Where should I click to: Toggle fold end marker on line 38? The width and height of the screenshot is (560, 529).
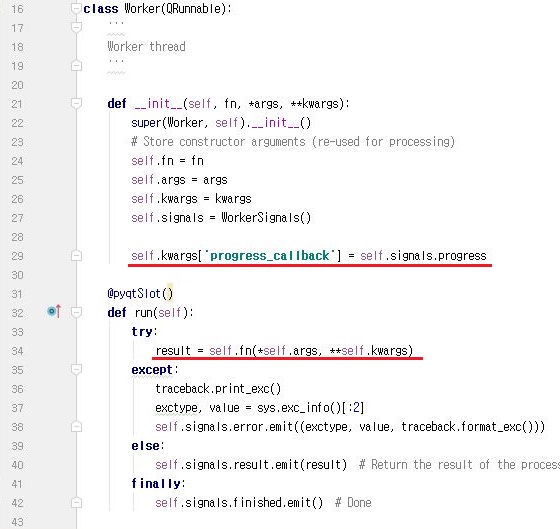point(76,426)
